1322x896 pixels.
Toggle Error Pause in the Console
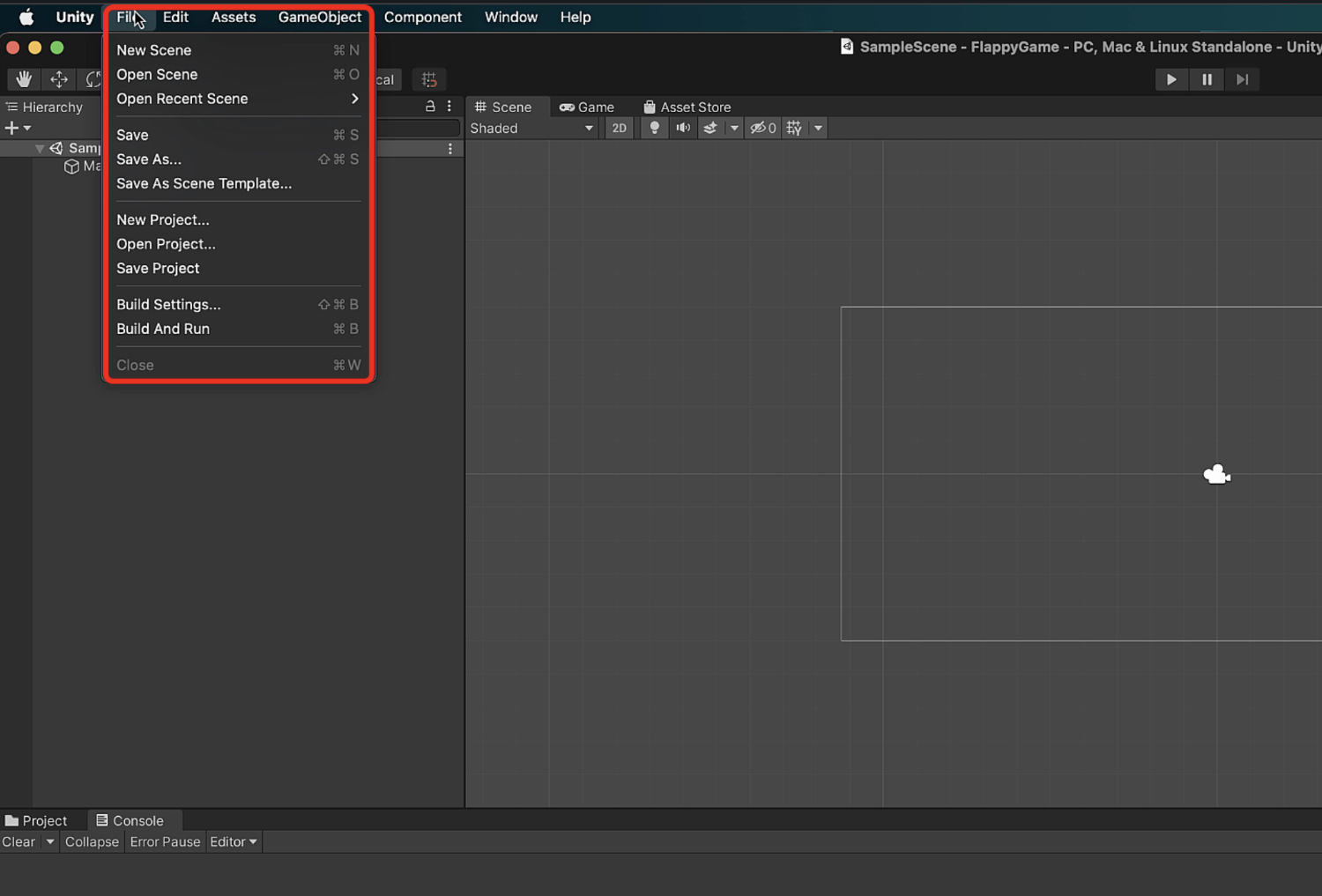click(165, 841)
